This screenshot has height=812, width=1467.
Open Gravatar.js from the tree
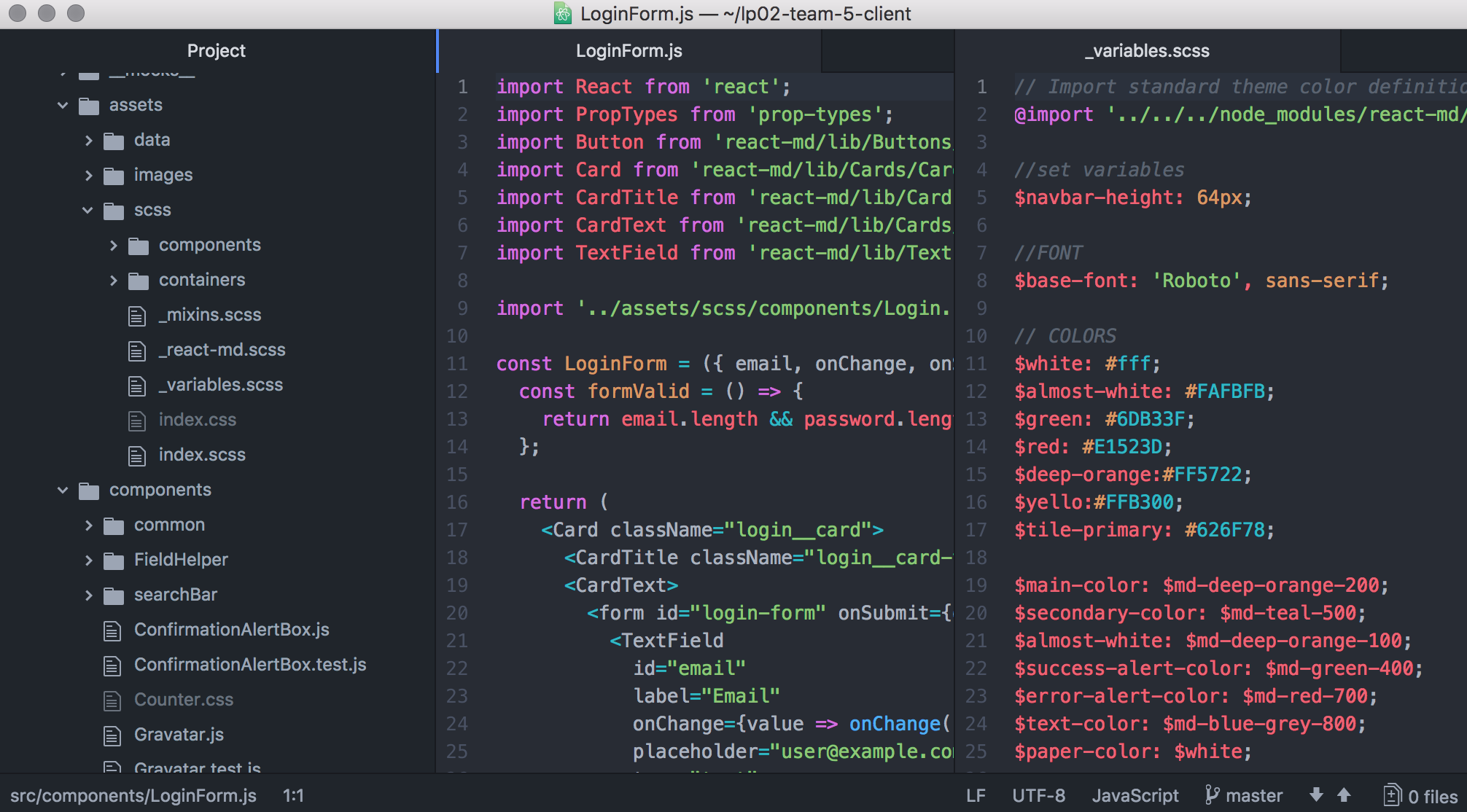click(179, 735)
